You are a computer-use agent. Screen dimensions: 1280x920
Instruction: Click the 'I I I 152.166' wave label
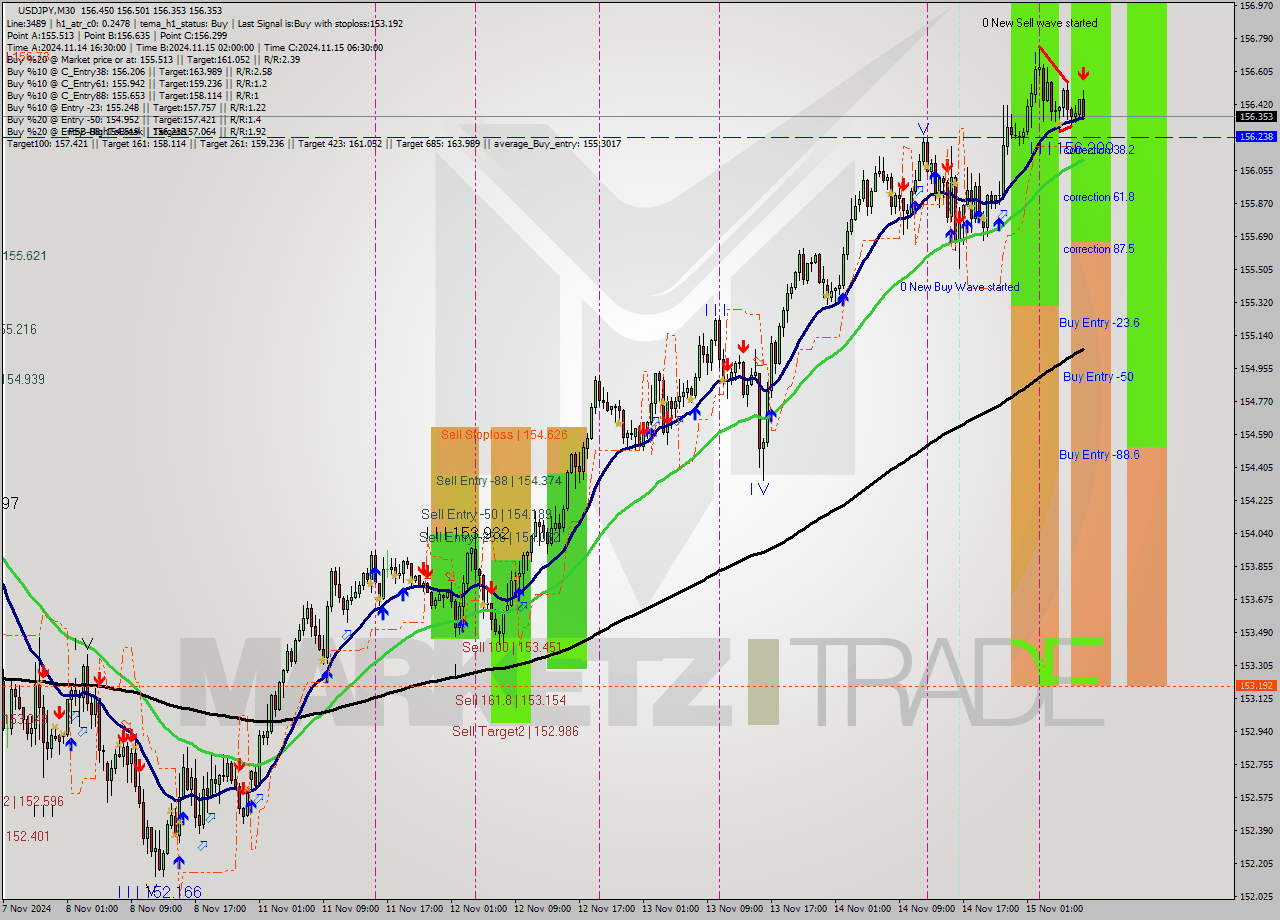(x=159, y=891)
